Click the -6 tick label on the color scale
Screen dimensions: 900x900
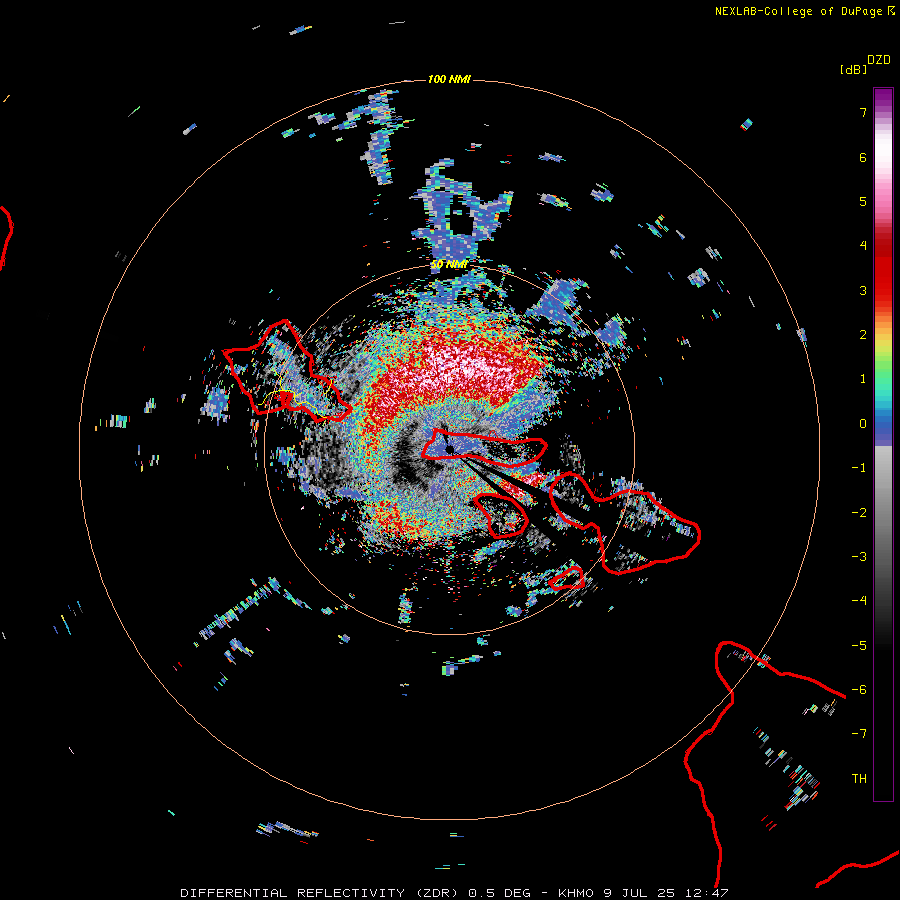point(859,690)
